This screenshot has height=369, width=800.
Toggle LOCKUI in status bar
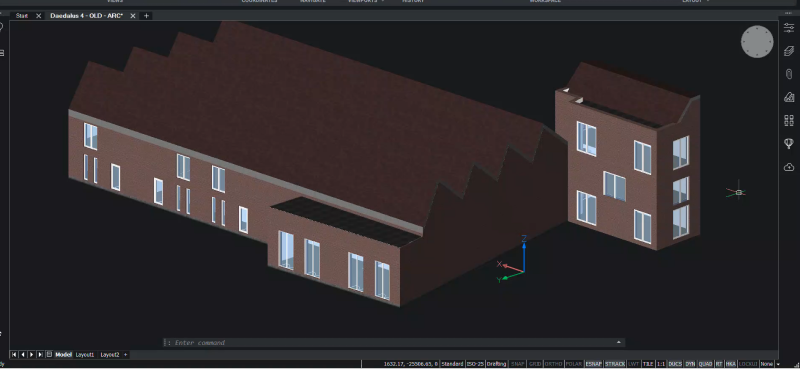tap(748, 364)
